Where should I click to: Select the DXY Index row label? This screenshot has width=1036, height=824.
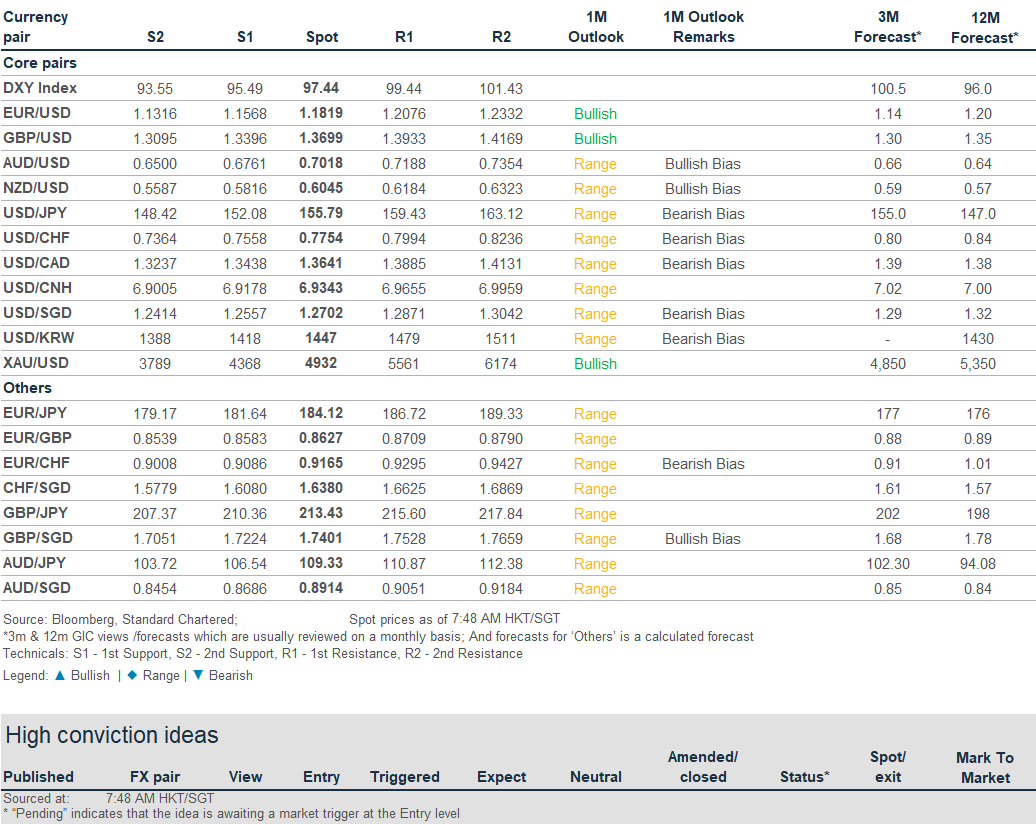pos(40,88)
